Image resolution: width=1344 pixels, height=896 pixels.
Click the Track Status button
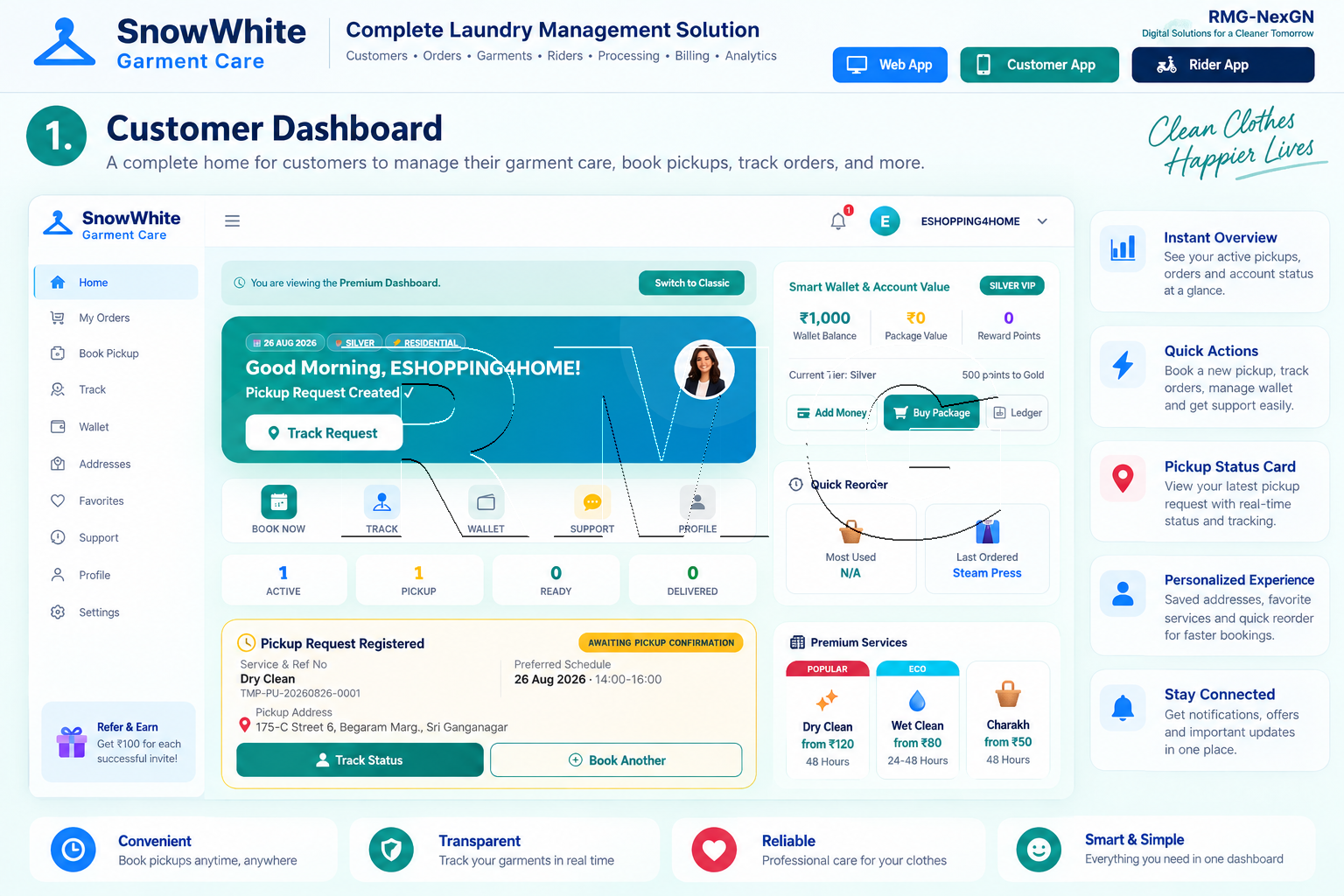pos(360,760)
